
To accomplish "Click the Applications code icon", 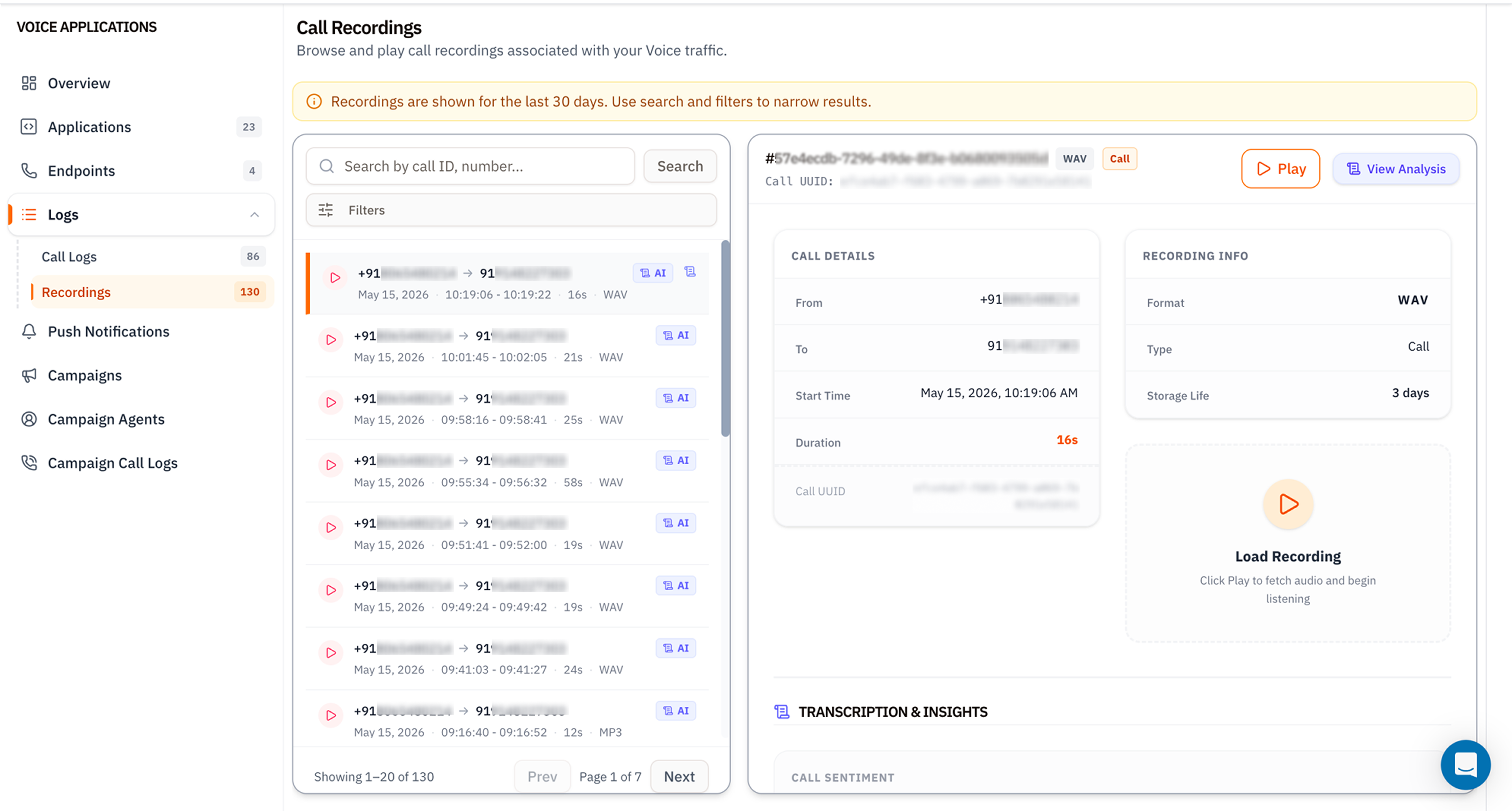I will pos(29,127).
